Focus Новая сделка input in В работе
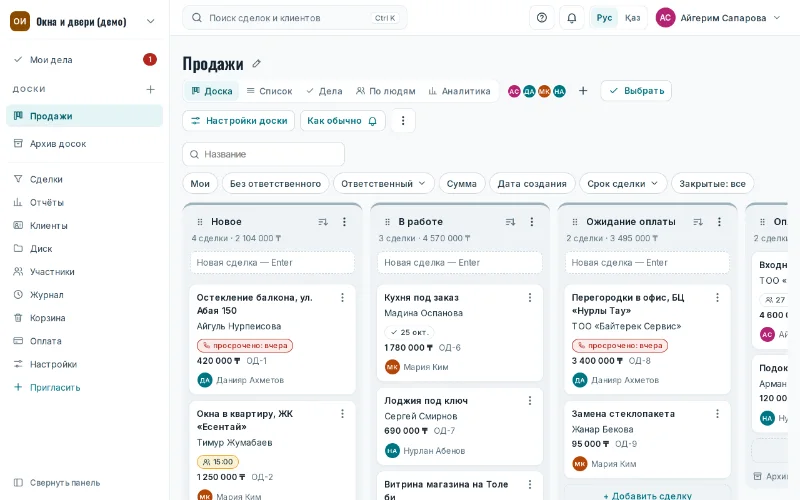This screenshot has height=500, width=800. point(460,263)
